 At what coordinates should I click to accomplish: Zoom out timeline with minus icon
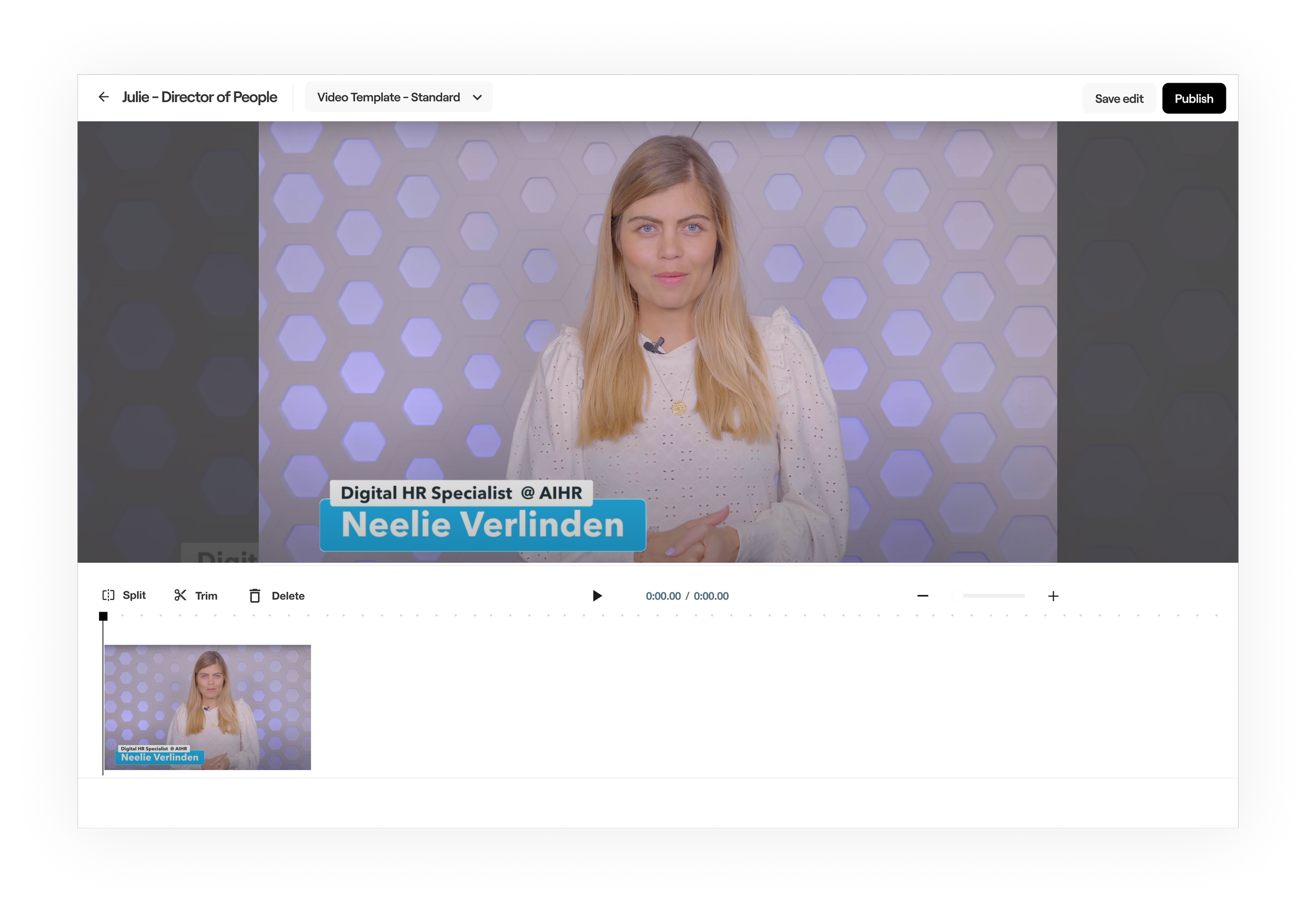922,596
